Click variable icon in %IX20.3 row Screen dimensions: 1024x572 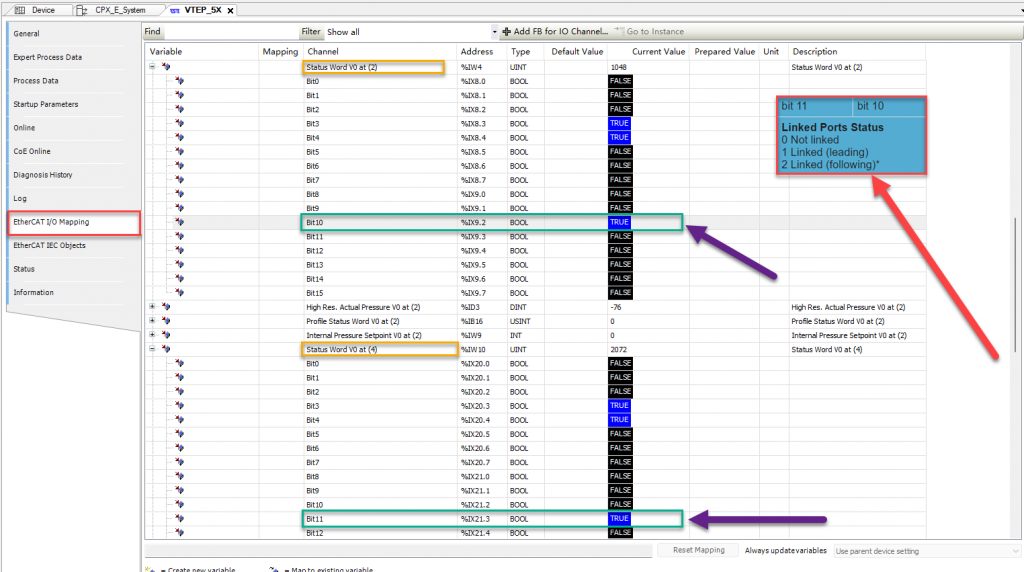(180, 405)
